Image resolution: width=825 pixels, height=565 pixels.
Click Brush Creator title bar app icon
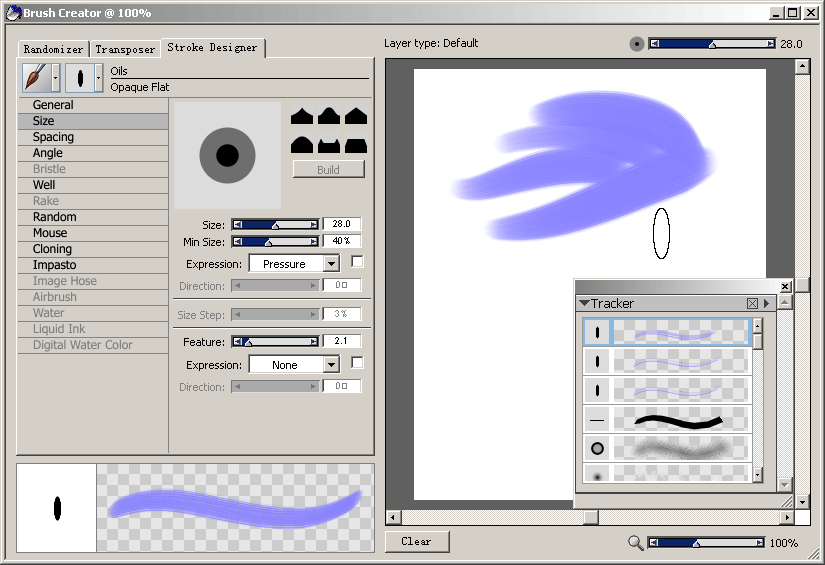[13, 13]
